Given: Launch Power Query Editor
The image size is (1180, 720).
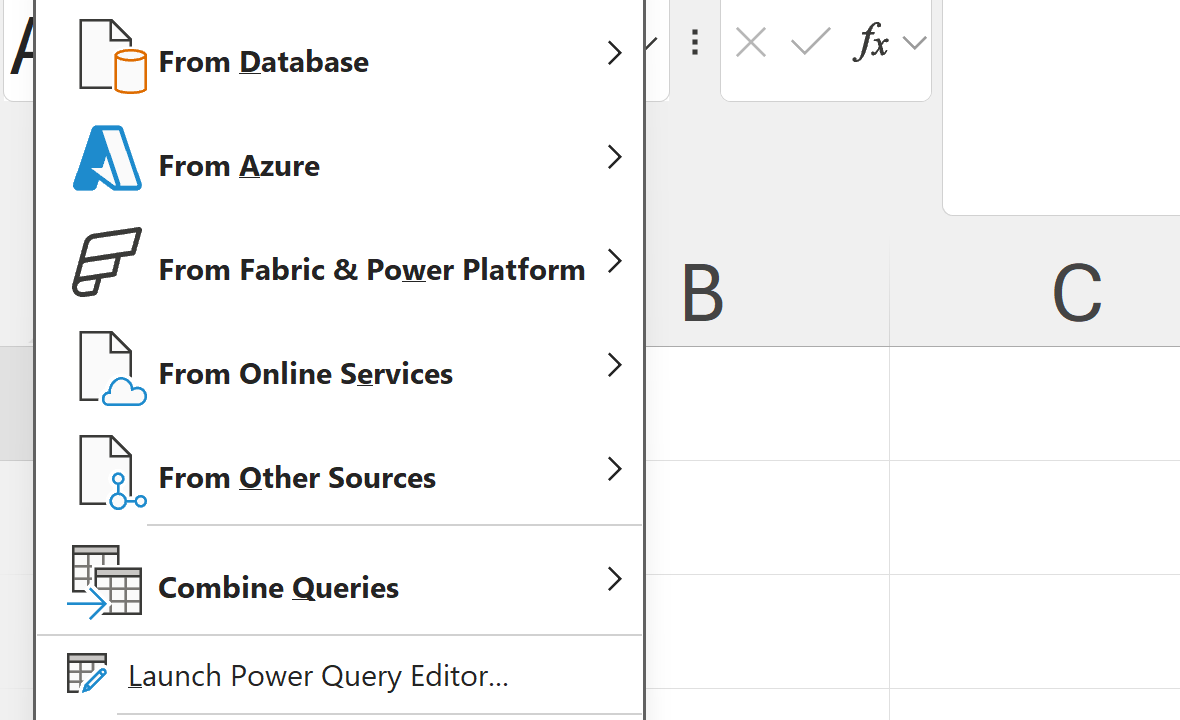Looking at the screenshot, I should click(318, 676).
